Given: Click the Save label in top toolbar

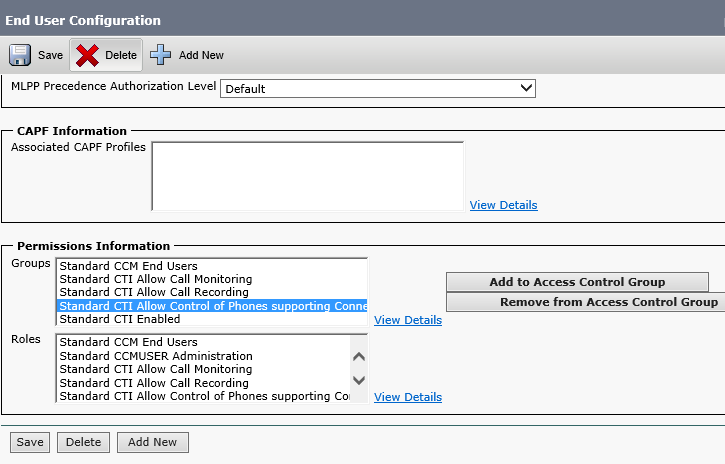Looking at the screenshot, I should [50, 55].
